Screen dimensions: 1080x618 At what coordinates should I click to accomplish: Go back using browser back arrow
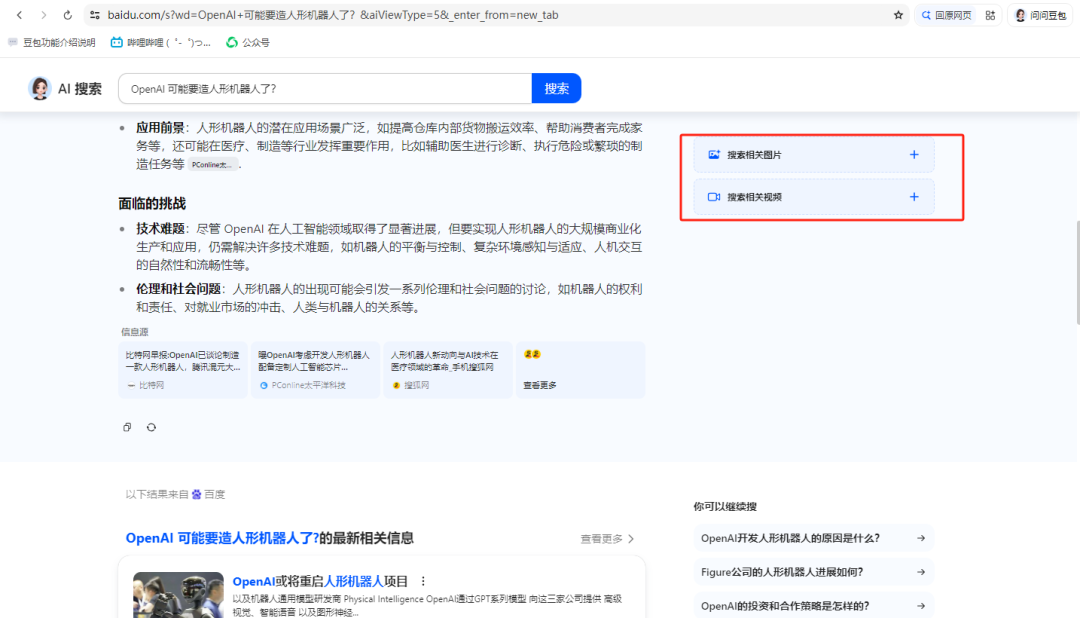click(x=19, y=14)
